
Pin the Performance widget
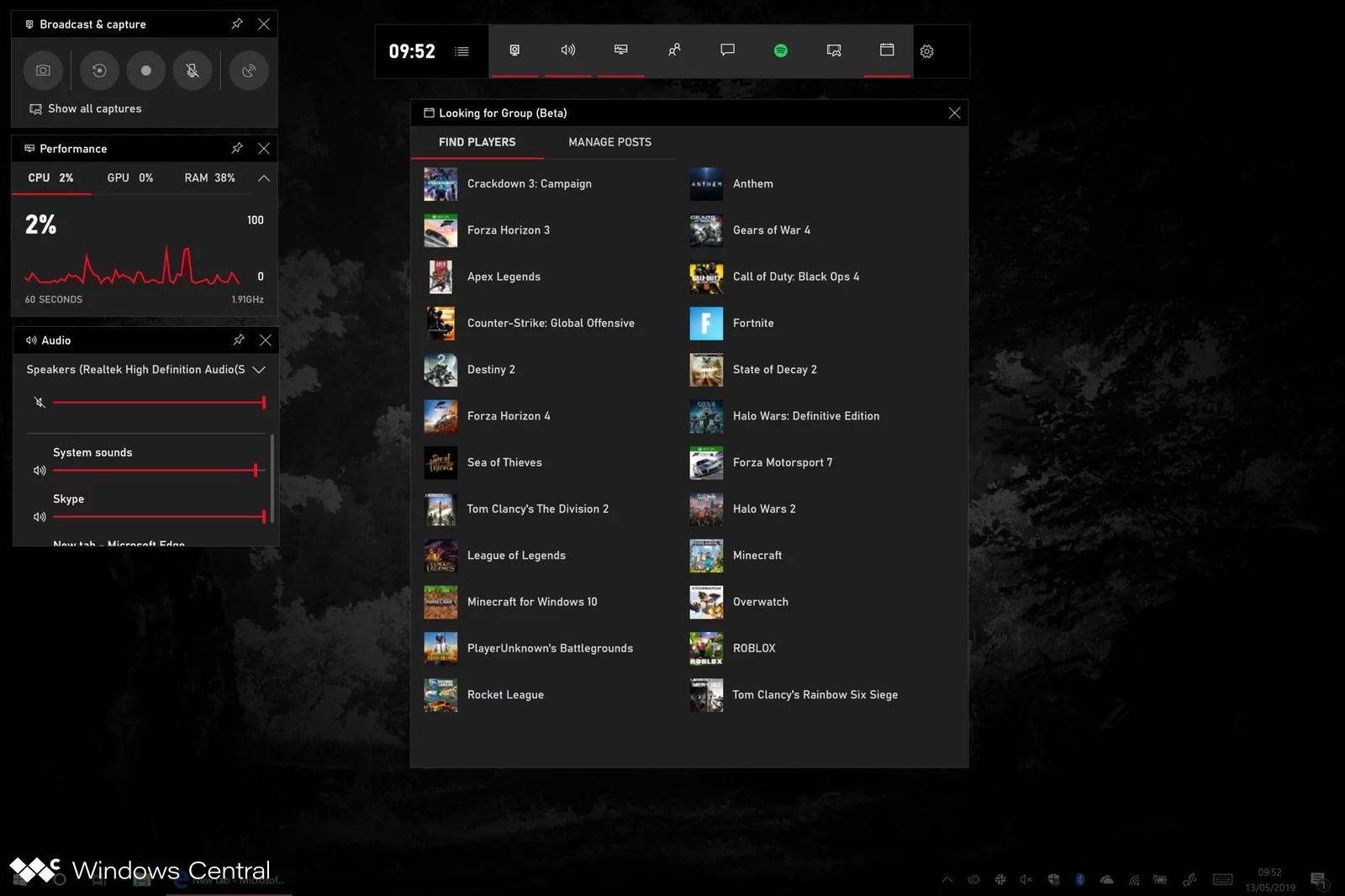(x=237, y=149)
